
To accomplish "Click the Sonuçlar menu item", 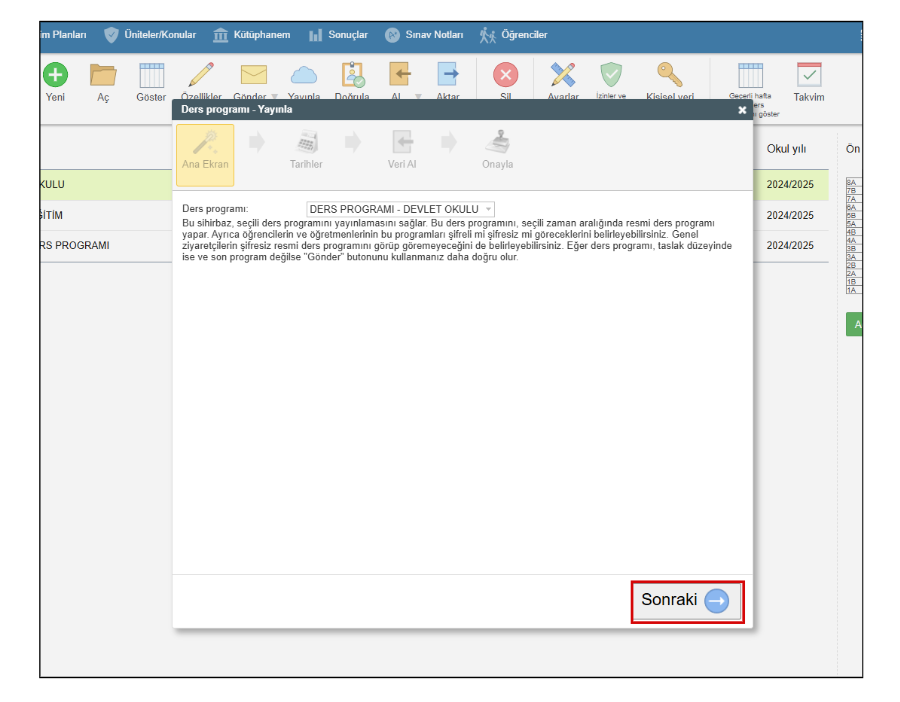I will click(338, 35).
